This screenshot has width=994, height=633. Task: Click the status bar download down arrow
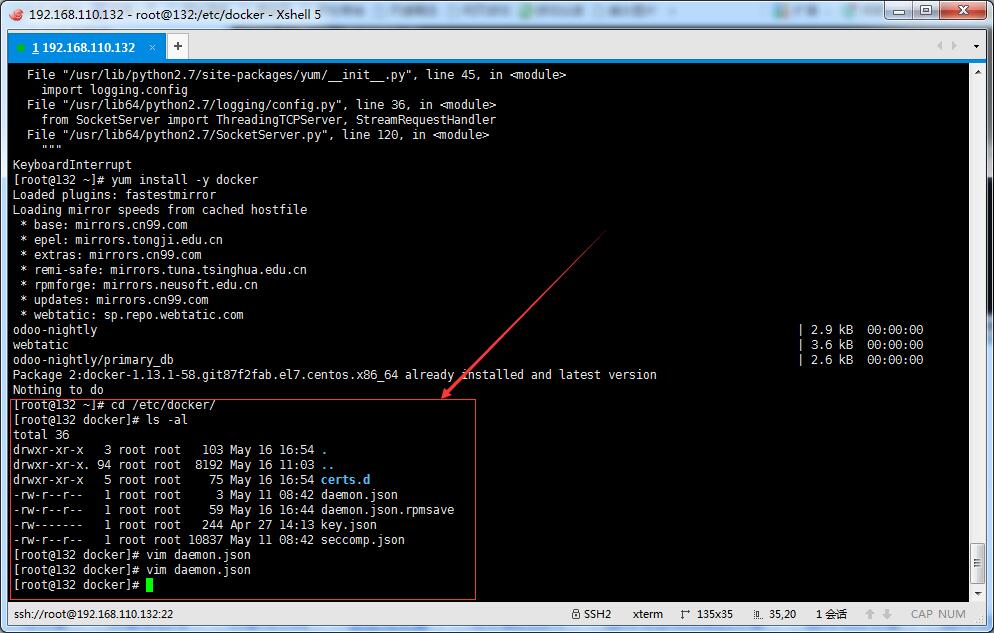pos(887,614)
